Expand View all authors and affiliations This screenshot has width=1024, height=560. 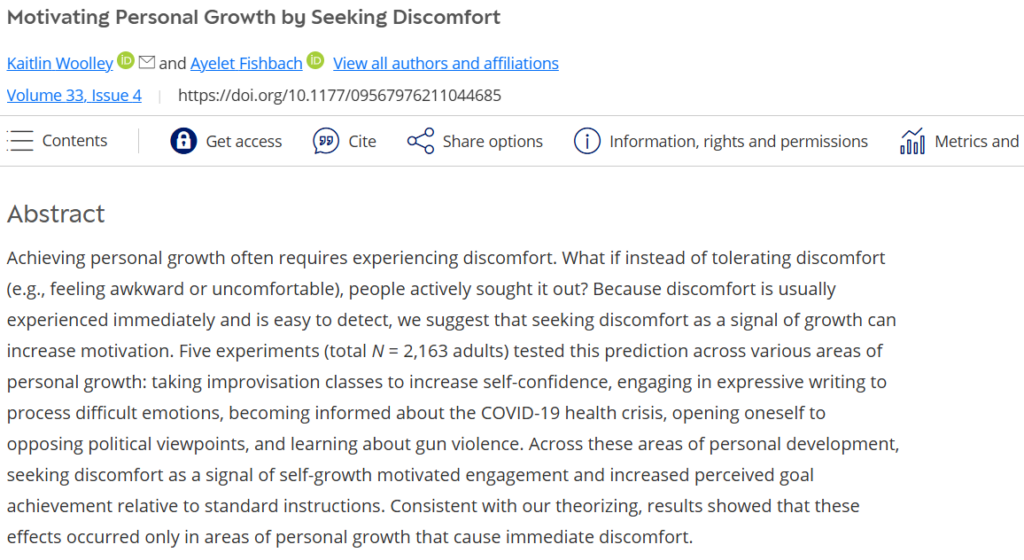tap(445, 63)
